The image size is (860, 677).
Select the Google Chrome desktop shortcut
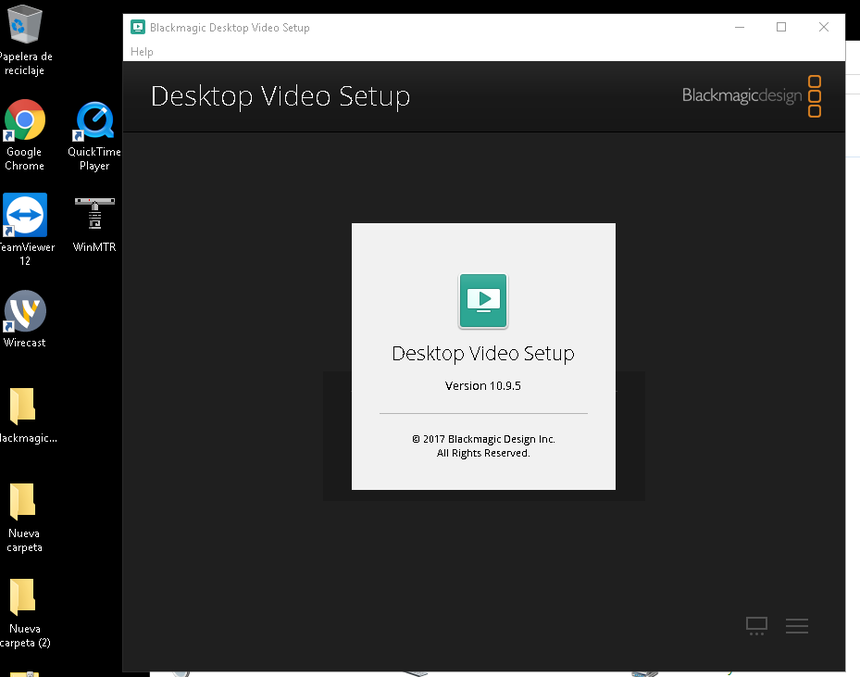[24, 136]
